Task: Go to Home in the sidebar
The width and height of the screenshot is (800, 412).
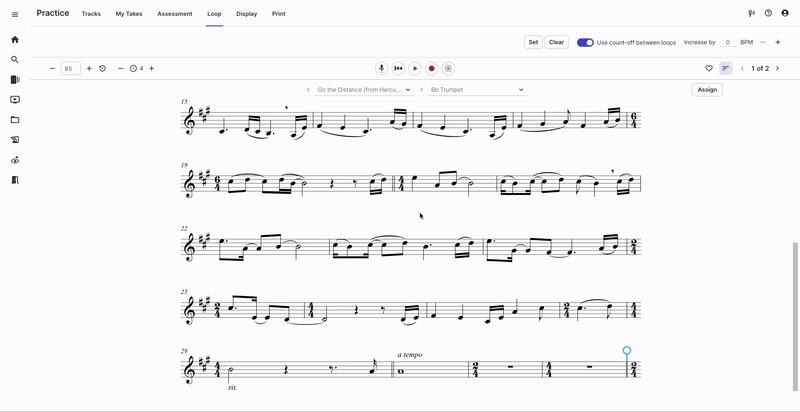Action: (x=15, y=39)
